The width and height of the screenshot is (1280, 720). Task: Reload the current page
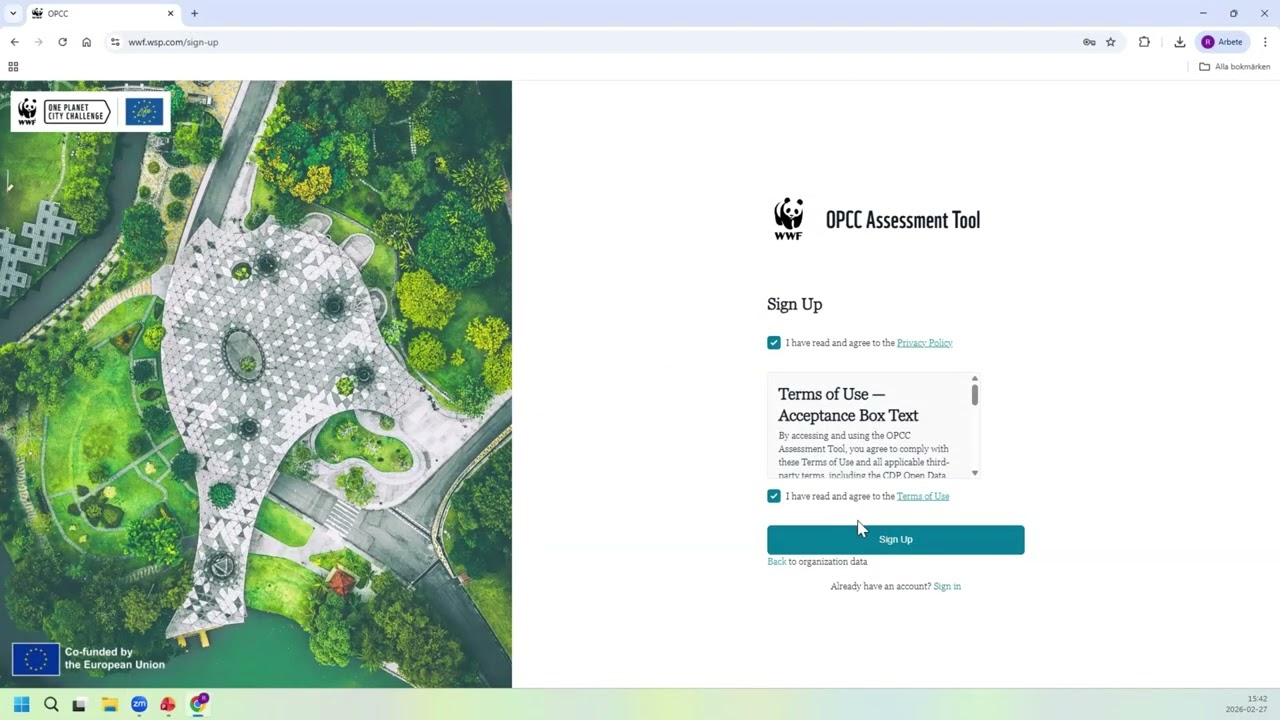(62, 42)
